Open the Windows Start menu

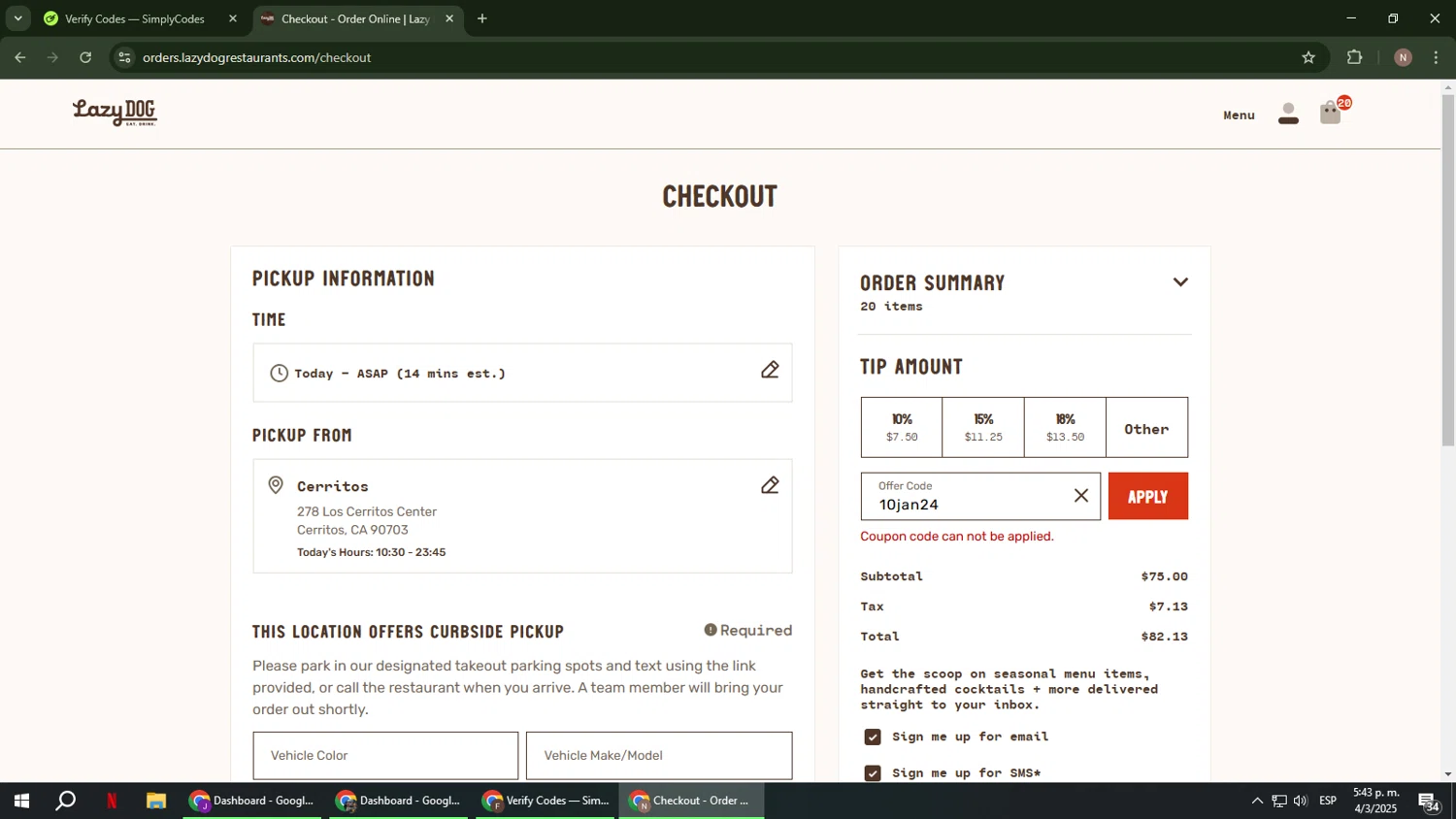point(21,801)
